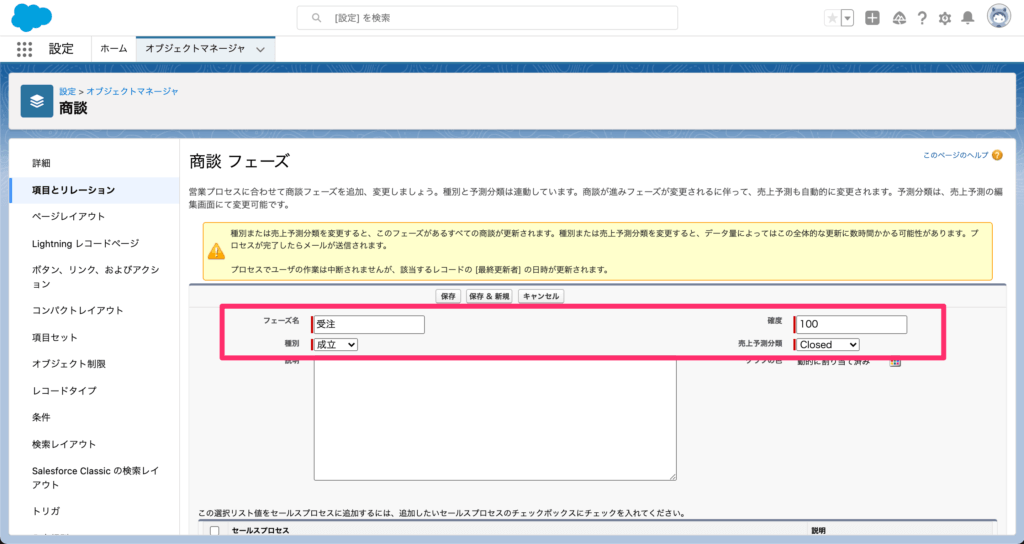Focus the [設定] を検索 search box
The width and height of the screenshot is (1024, 544).
pos(487,18)
